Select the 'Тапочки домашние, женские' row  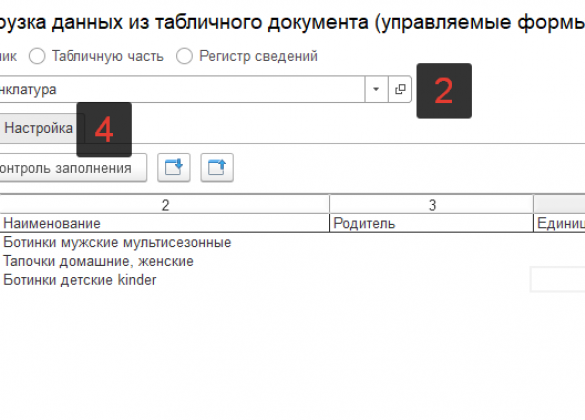[292, 261]
